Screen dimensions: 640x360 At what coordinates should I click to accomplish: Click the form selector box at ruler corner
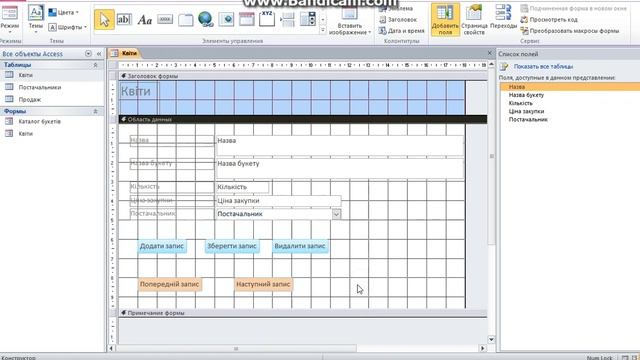tap(113, 65)
